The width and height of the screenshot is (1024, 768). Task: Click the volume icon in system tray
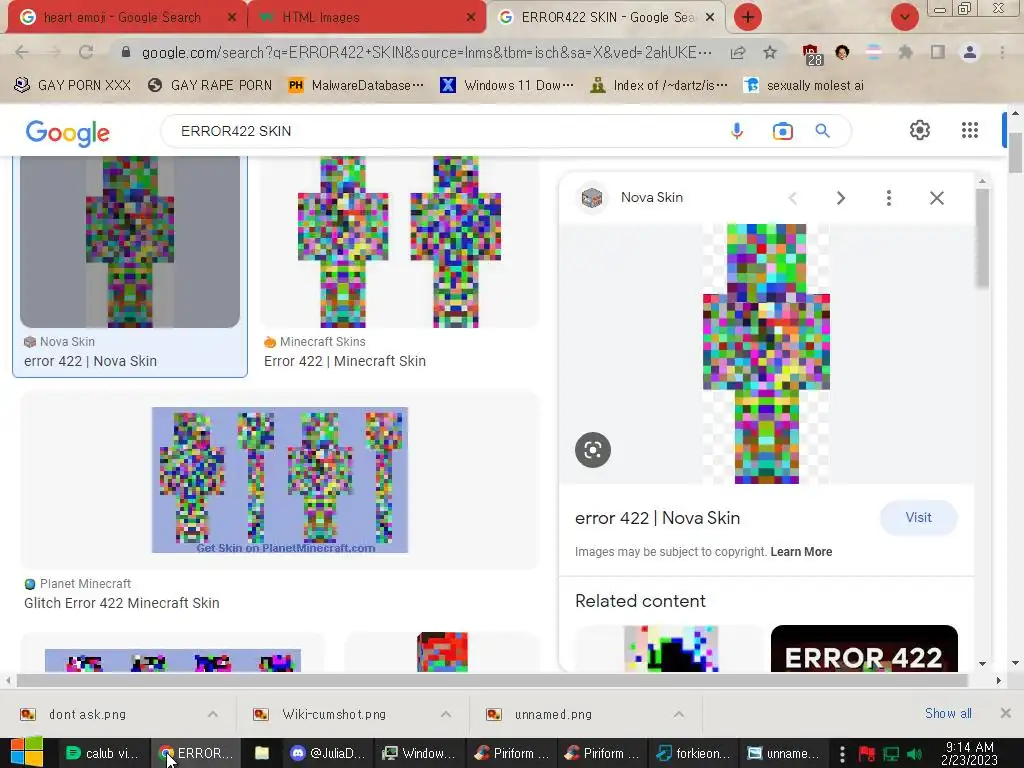(x=914, y=754)
